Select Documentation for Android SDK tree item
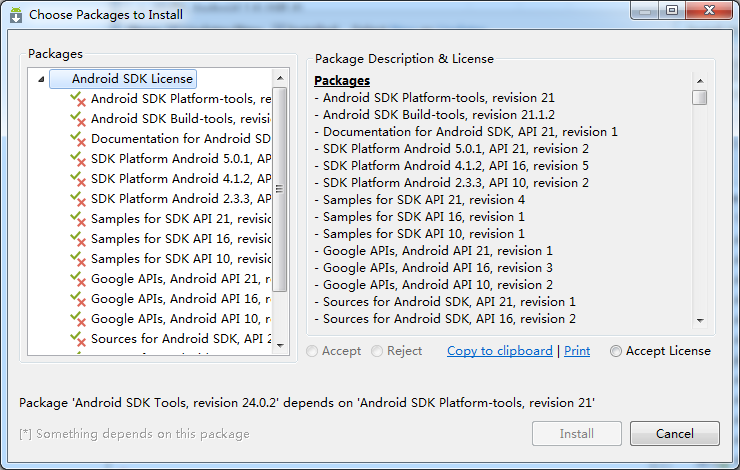740x470 pixels. click(181, 139)
